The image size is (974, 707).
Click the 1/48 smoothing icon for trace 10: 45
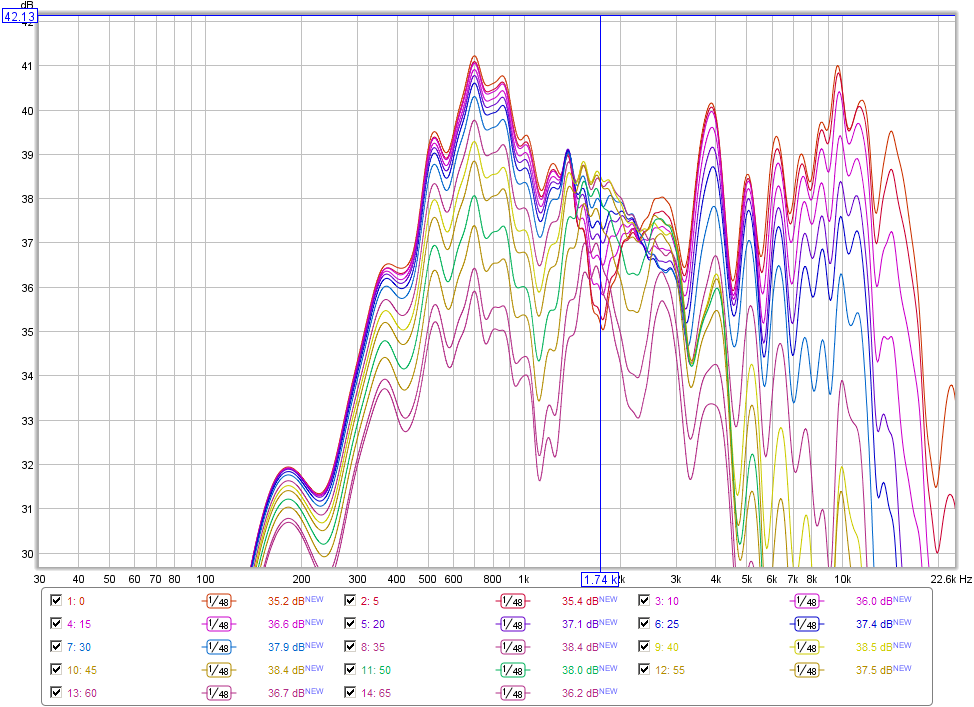pyautogui.click(x=218, y=670)
